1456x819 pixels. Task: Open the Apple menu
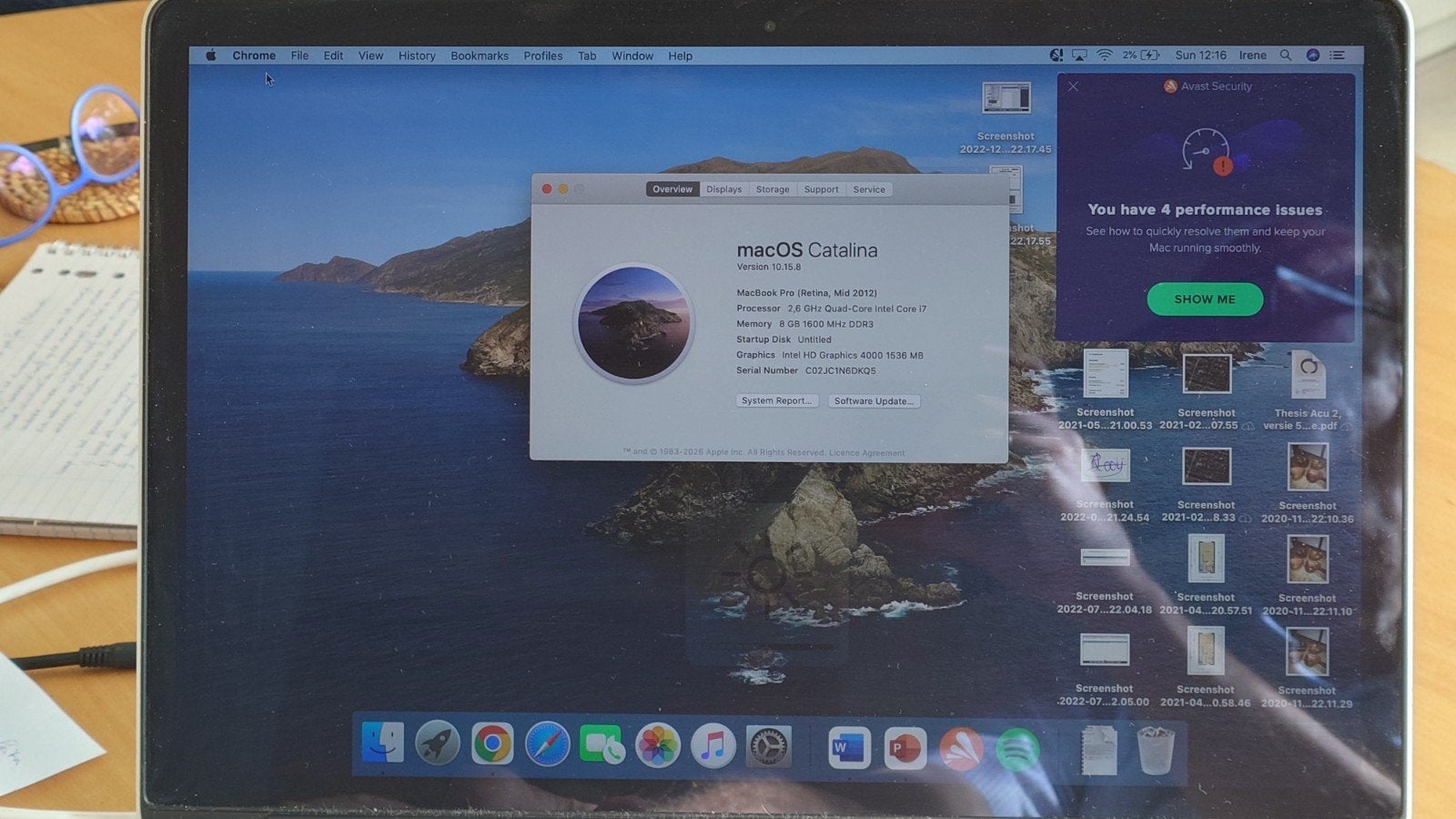tap(211, 56)
